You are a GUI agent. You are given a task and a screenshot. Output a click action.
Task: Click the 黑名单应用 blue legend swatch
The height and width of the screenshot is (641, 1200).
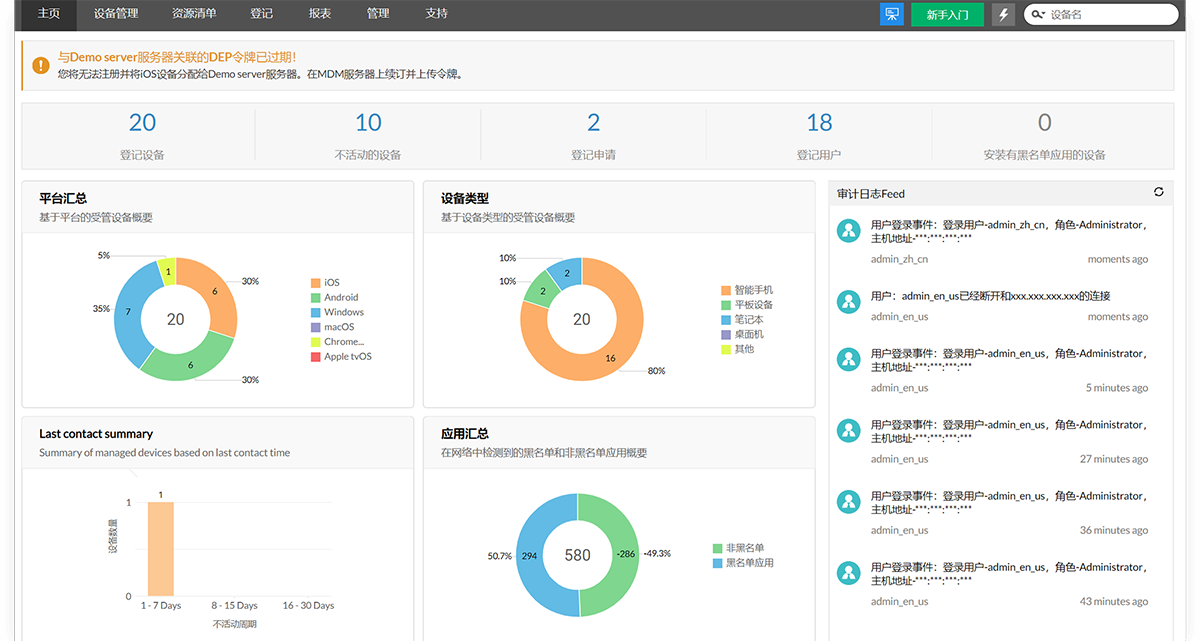click(718, 563)
